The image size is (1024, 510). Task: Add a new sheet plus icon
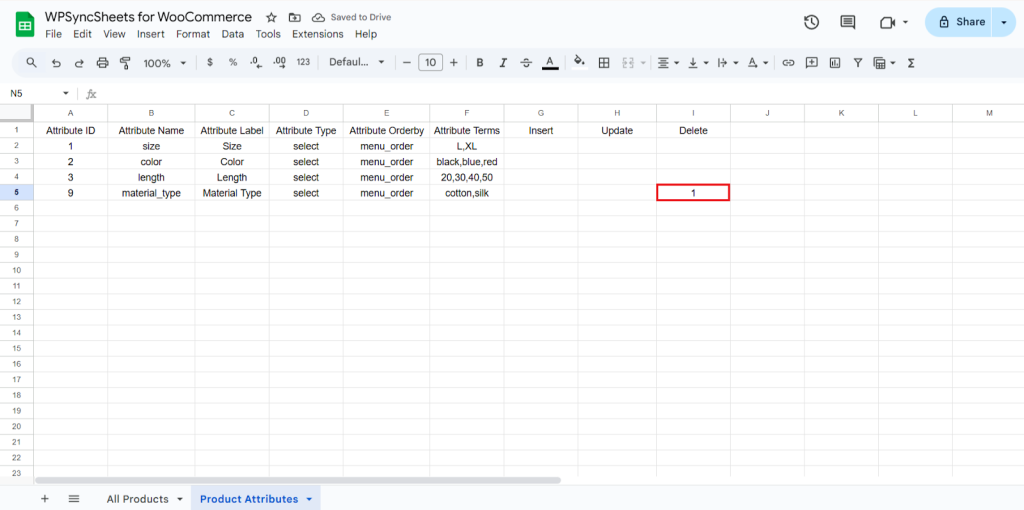tap(44, 498)
